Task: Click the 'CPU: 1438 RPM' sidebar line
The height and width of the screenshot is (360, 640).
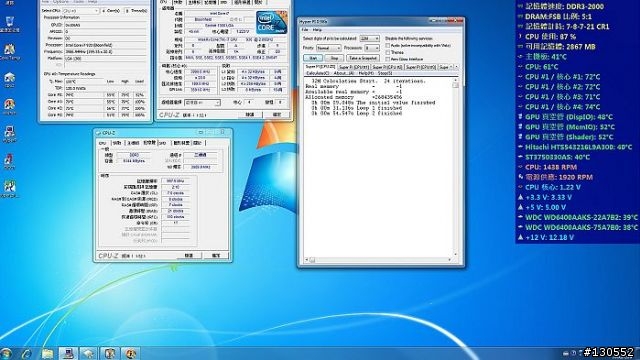Action: click(551, 167)
